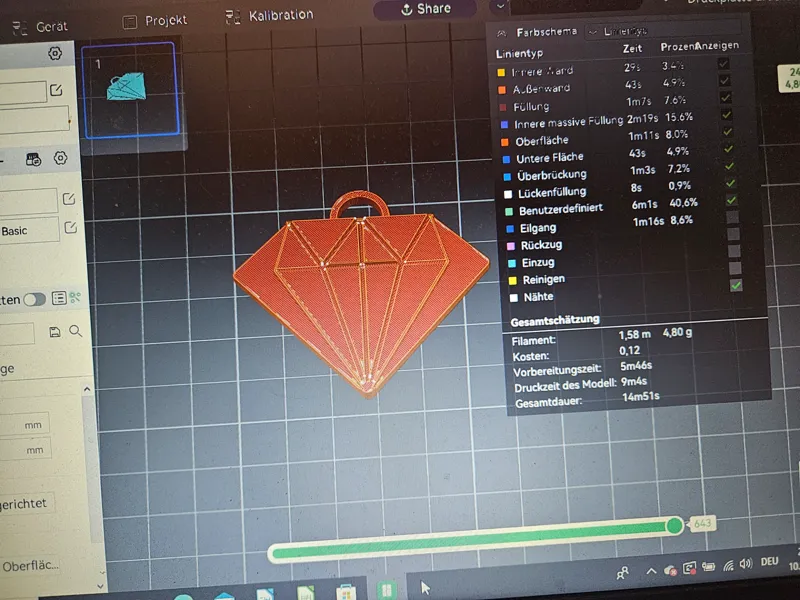Screen dimensions: 800x600
Task: Search settings with magnifier icon
Action: click(76, 331)
